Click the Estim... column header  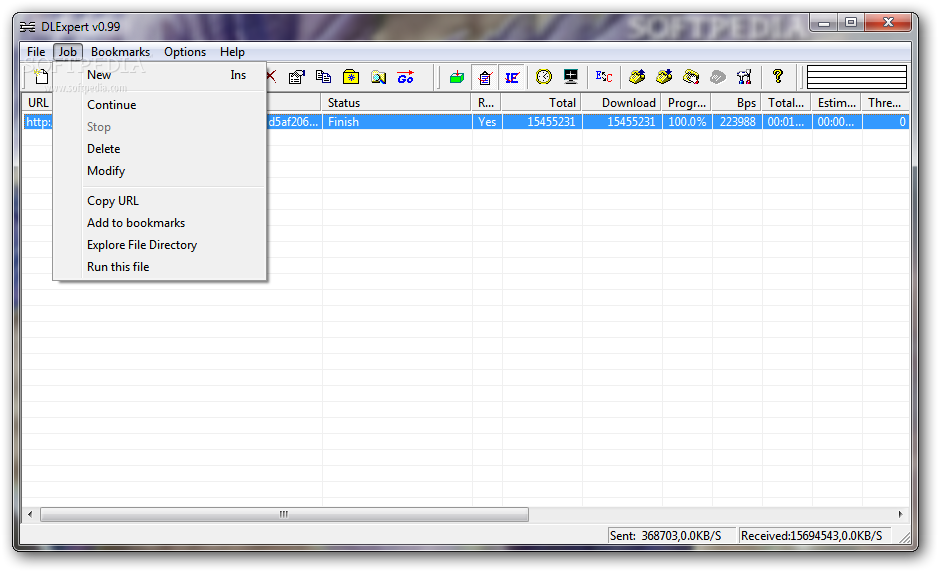pos(837,103)
